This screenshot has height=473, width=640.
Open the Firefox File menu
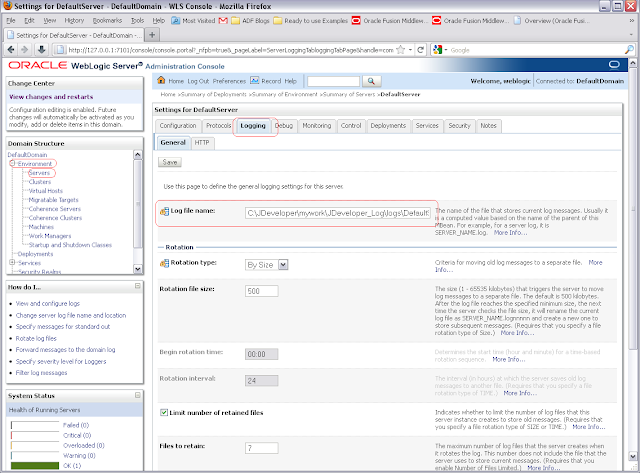click(11, 20)
